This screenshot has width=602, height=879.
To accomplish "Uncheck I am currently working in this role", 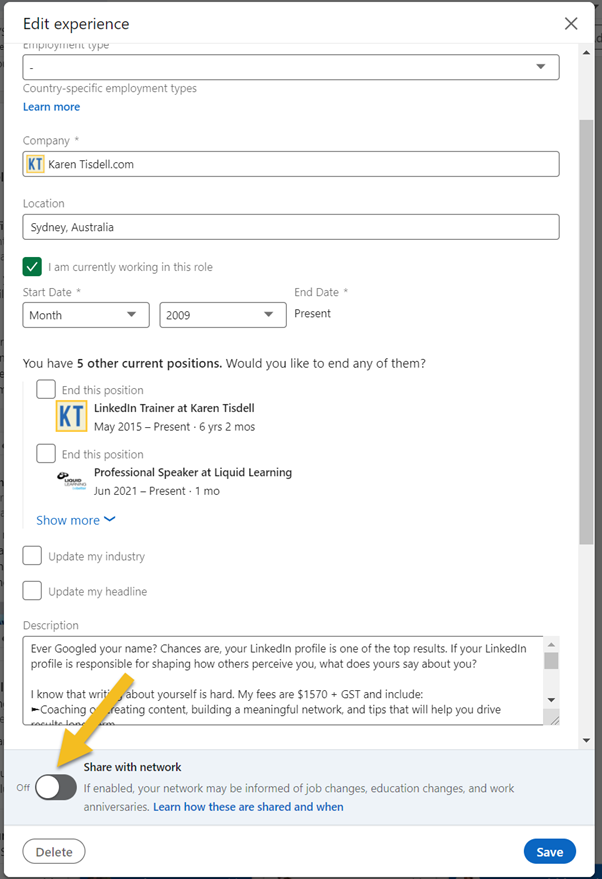I will pyautogui.click(x=33, y=267).
